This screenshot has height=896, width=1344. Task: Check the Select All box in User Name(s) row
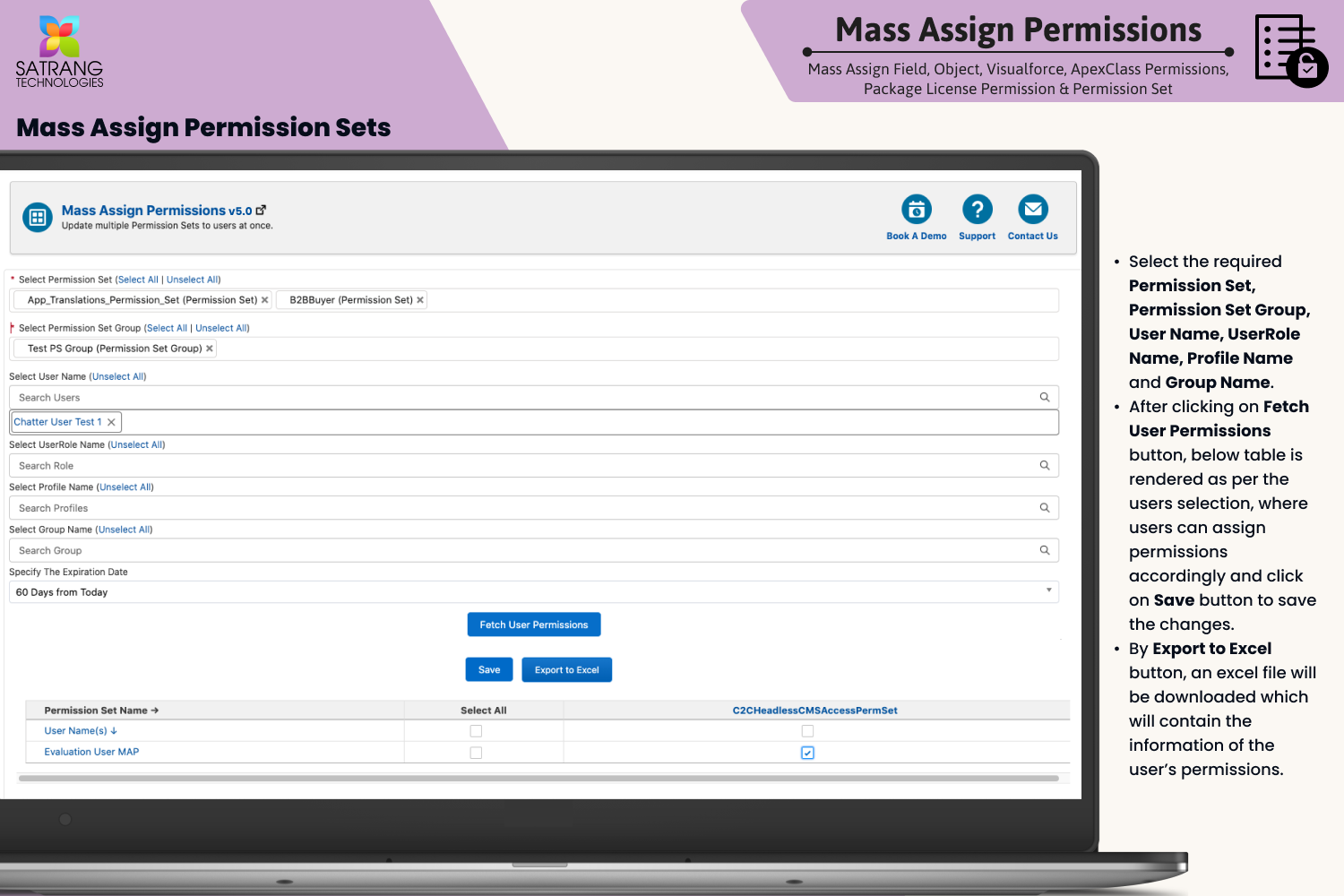pos(476,731)
